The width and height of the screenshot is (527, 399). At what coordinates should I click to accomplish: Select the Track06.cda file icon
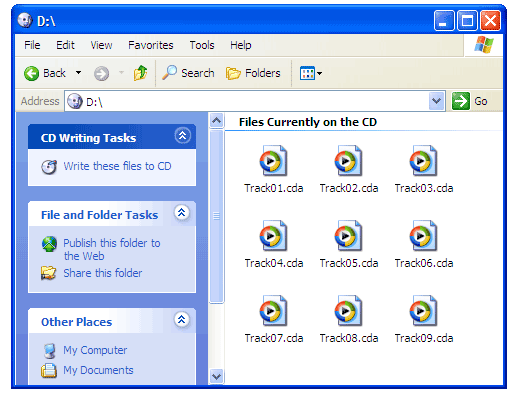tap(423, 236)
